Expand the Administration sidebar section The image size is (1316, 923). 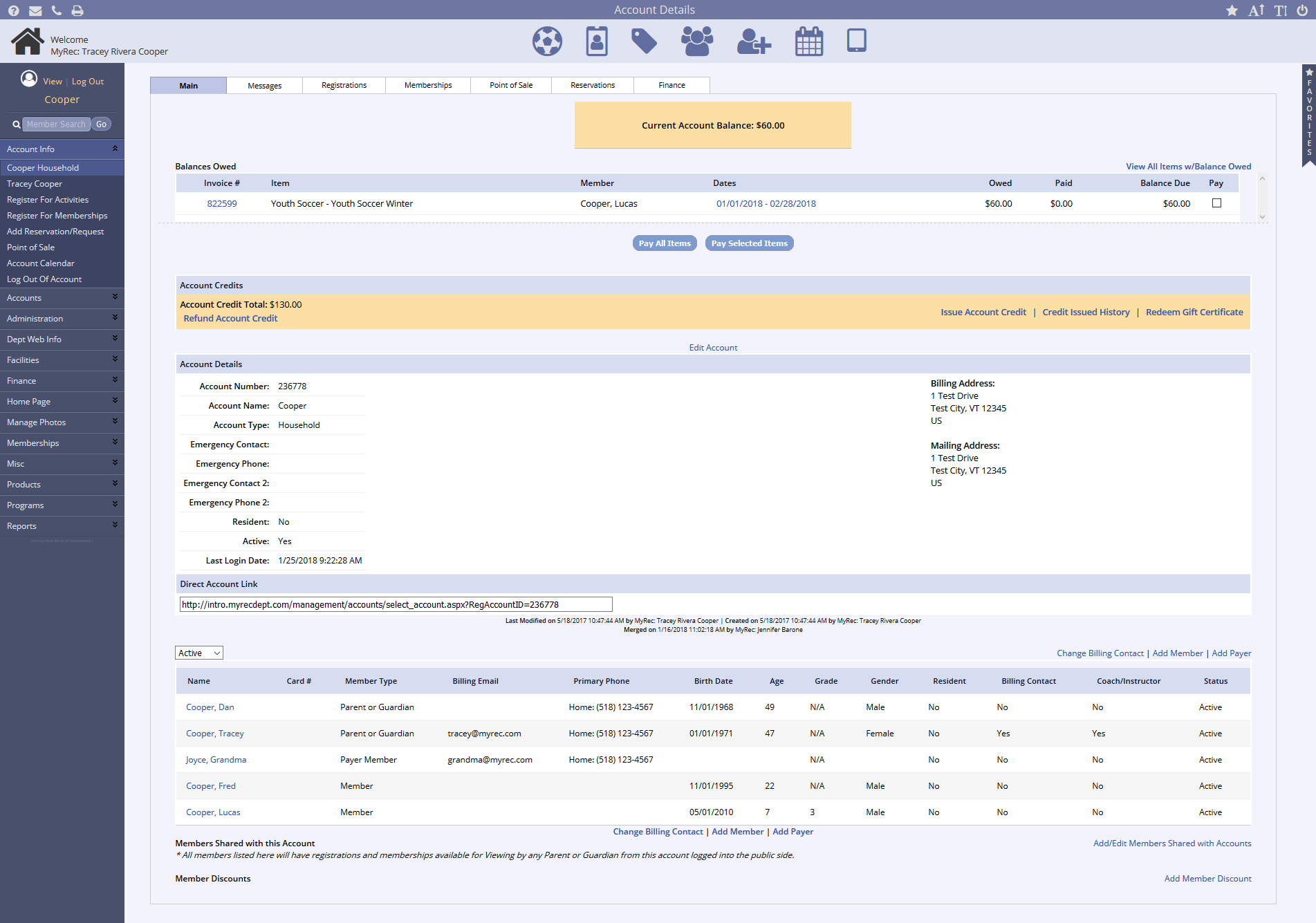(62, 319)
